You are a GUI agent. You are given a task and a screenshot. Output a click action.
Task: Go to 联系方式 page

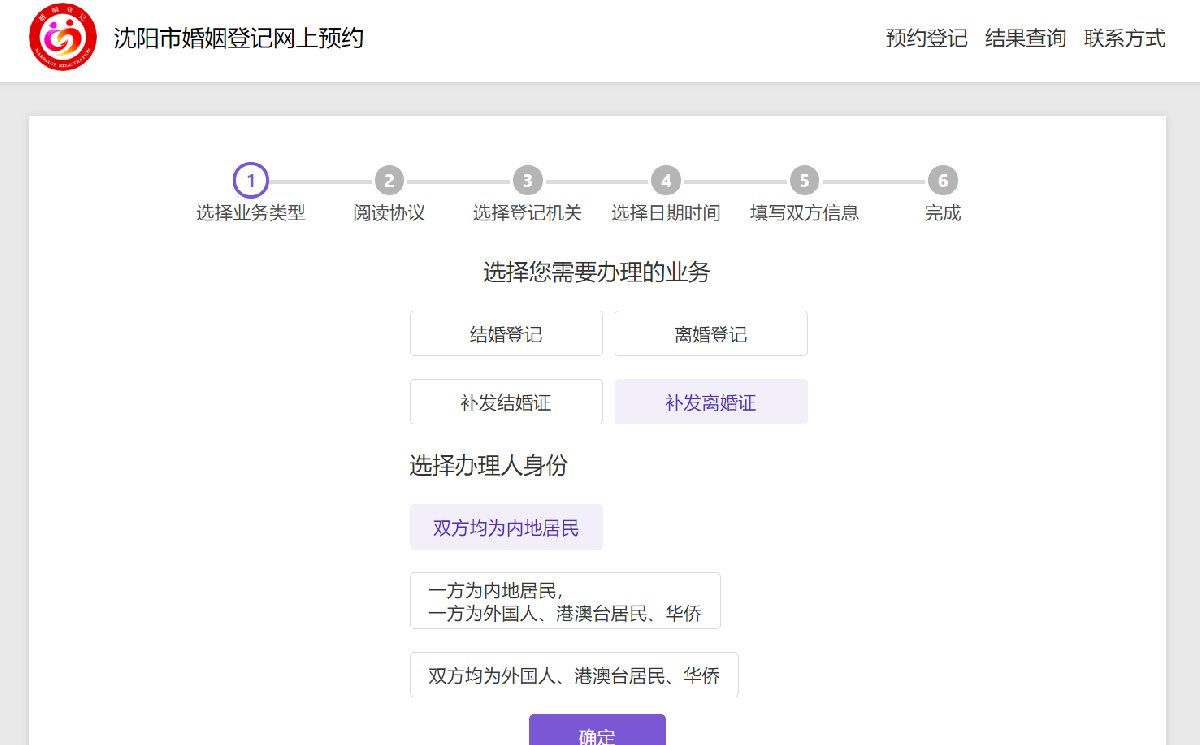[1124, 39]
